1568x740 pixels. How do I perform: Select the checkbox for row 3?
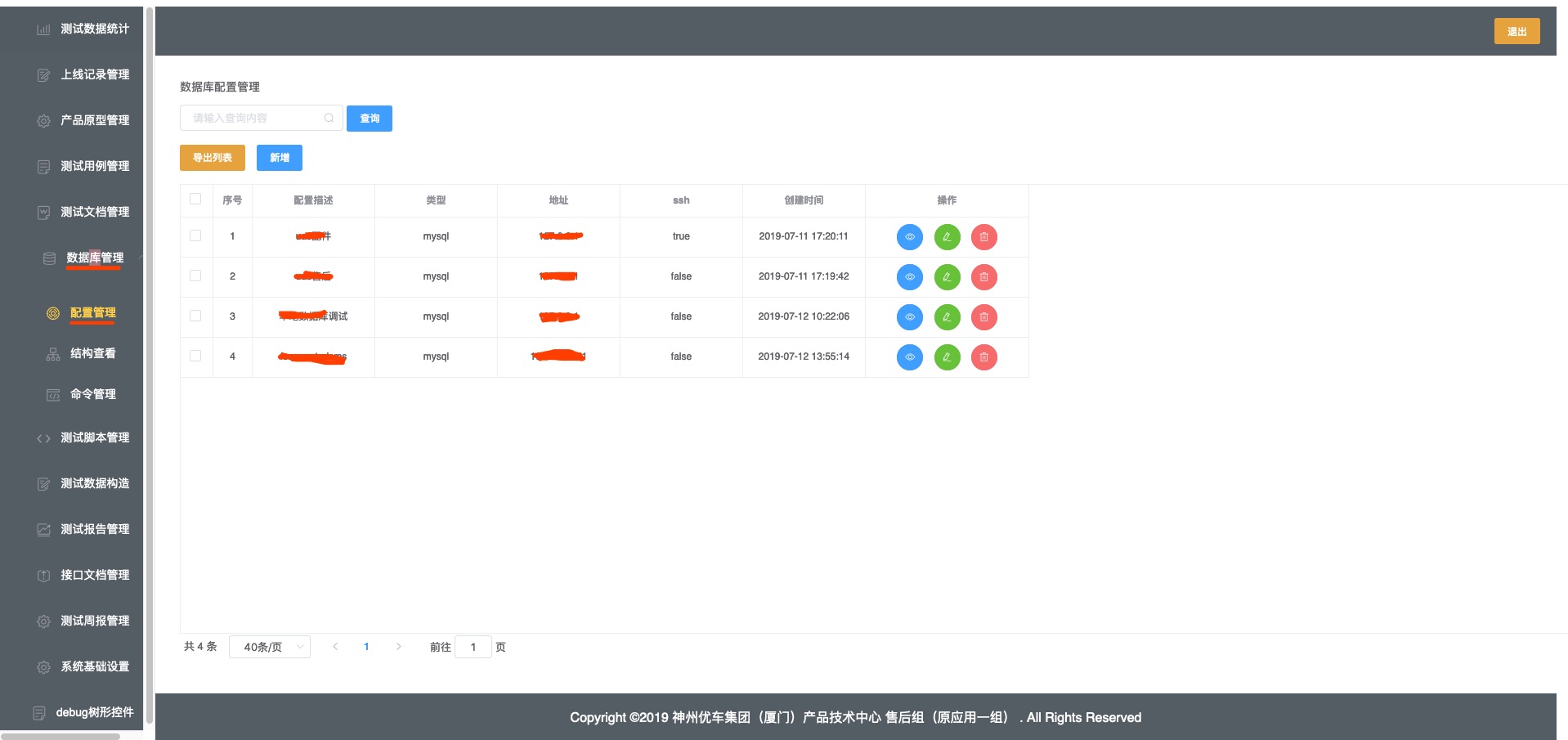[195, 316]
